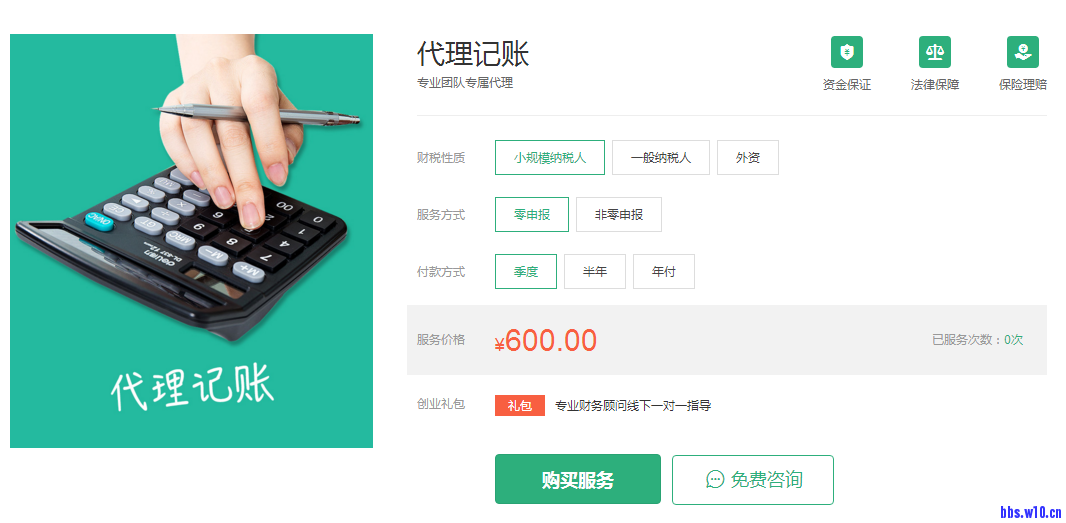Click the 资金保证 shield icon
This screenshot has height=523, width=1066.
846,52
